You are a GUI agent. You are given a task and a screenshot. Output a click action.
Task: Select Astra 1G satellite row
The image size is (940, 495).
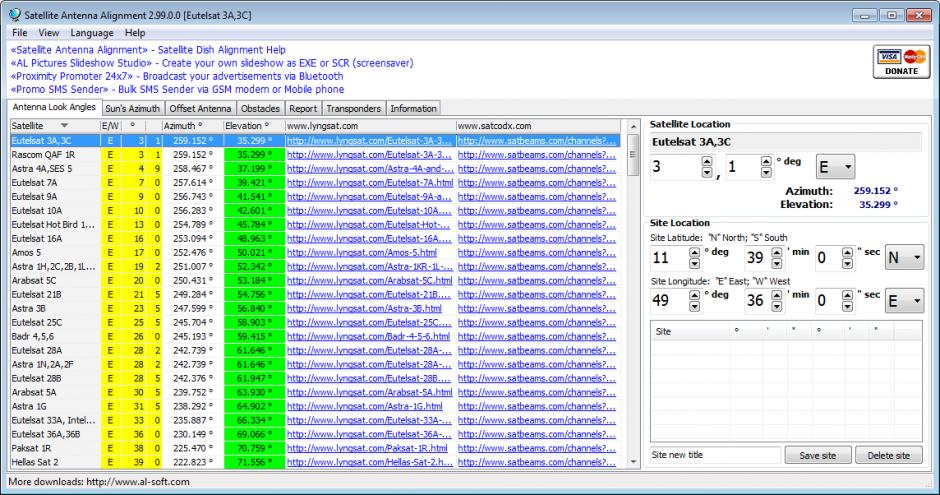315,406
